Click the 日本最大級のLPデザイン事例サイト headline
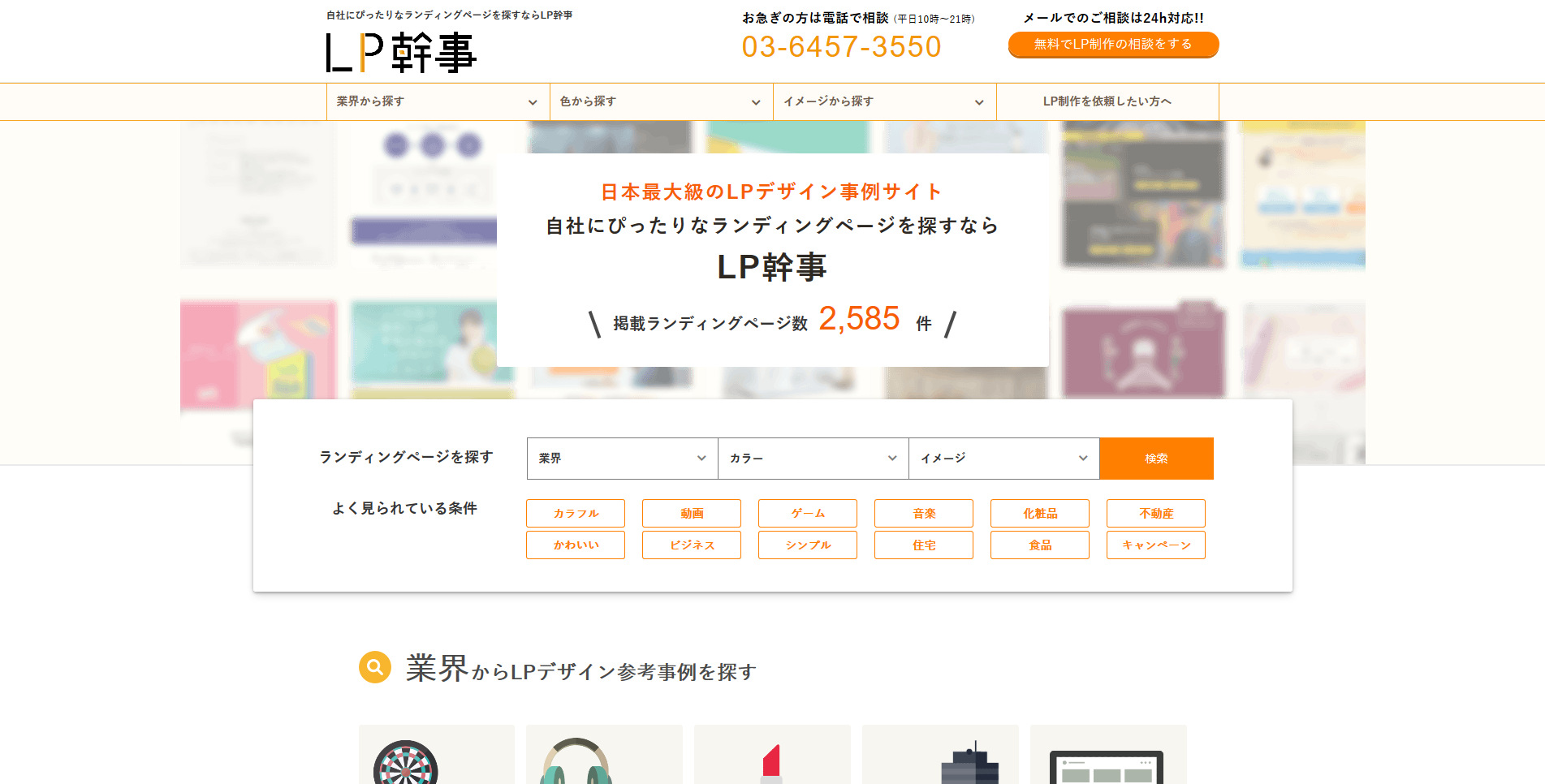The width and height of the screenshot is (1545, 784). pyautogui.click(x=772, y=192)
